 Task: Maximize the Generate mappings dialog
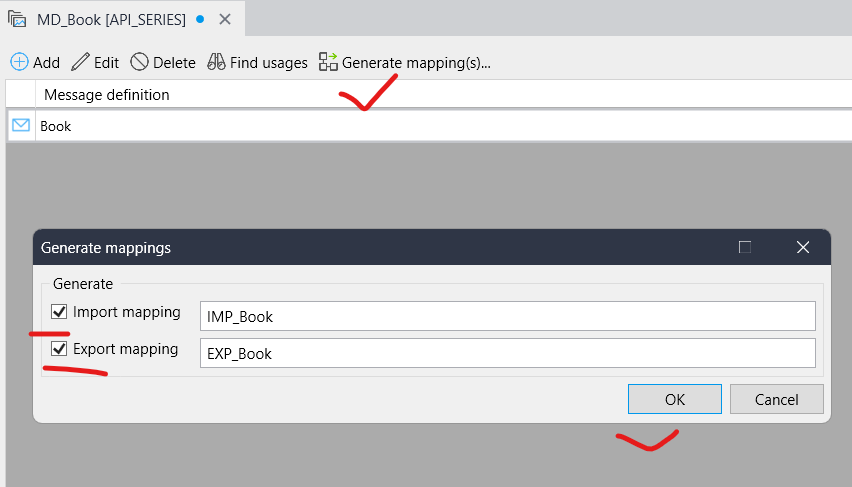pyautogui.click(x=745, y=247)
